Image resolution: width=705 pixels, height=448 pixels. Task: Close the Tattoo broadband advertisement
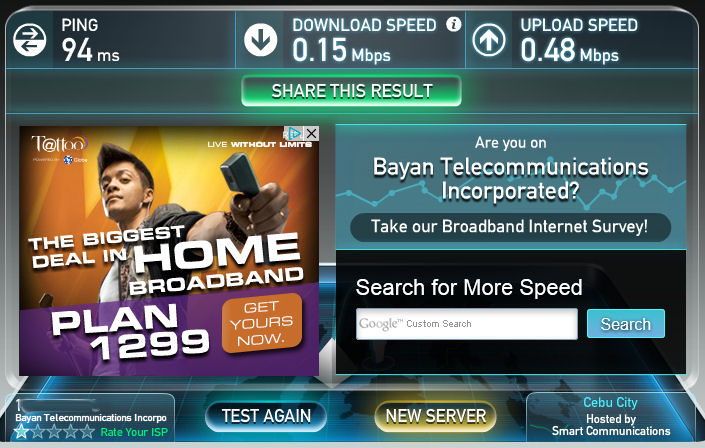click(311, 133)
